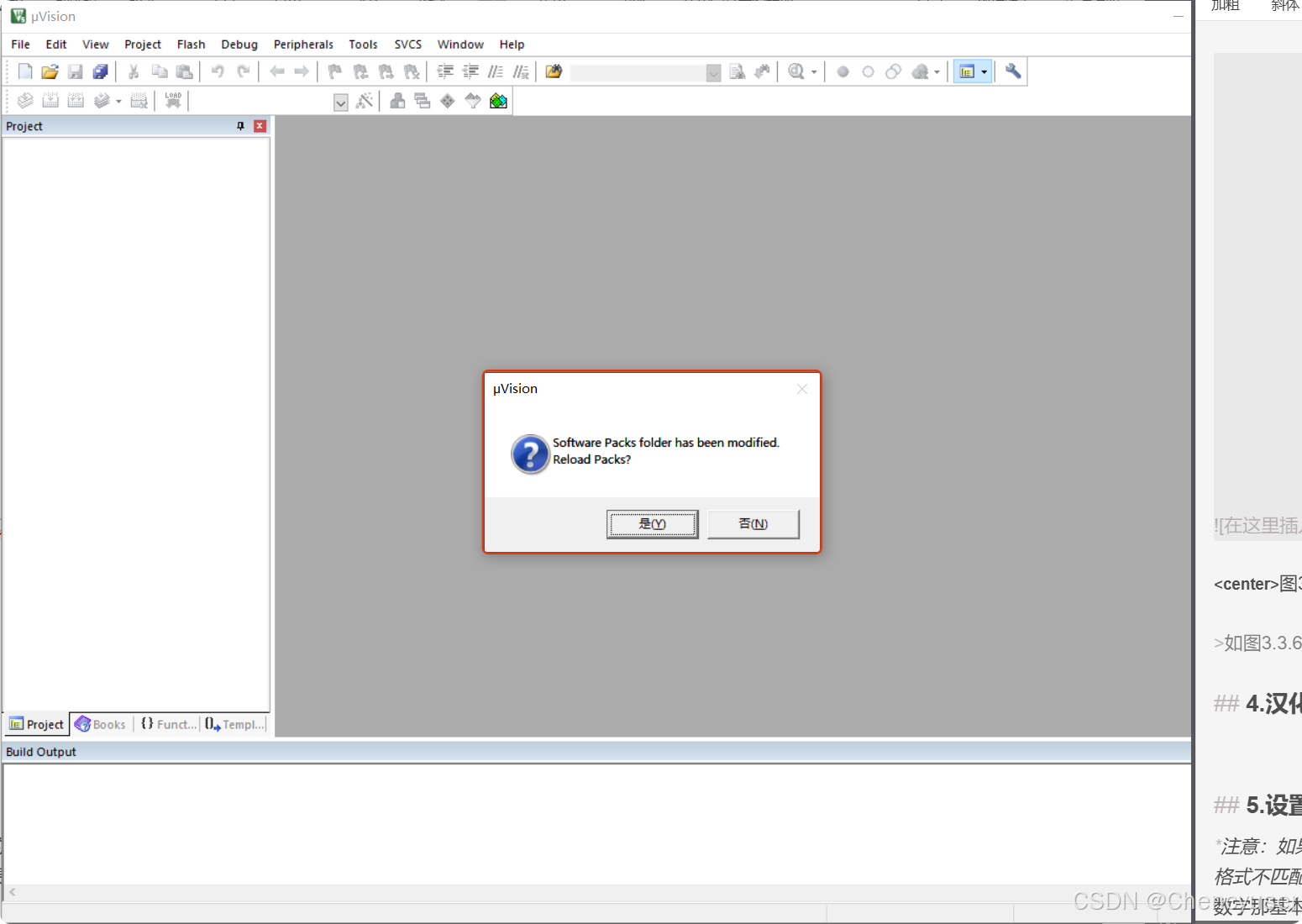Click the Copy icon in toolbar
This screenshot has height=924, width=1302.
coord(160,71)
